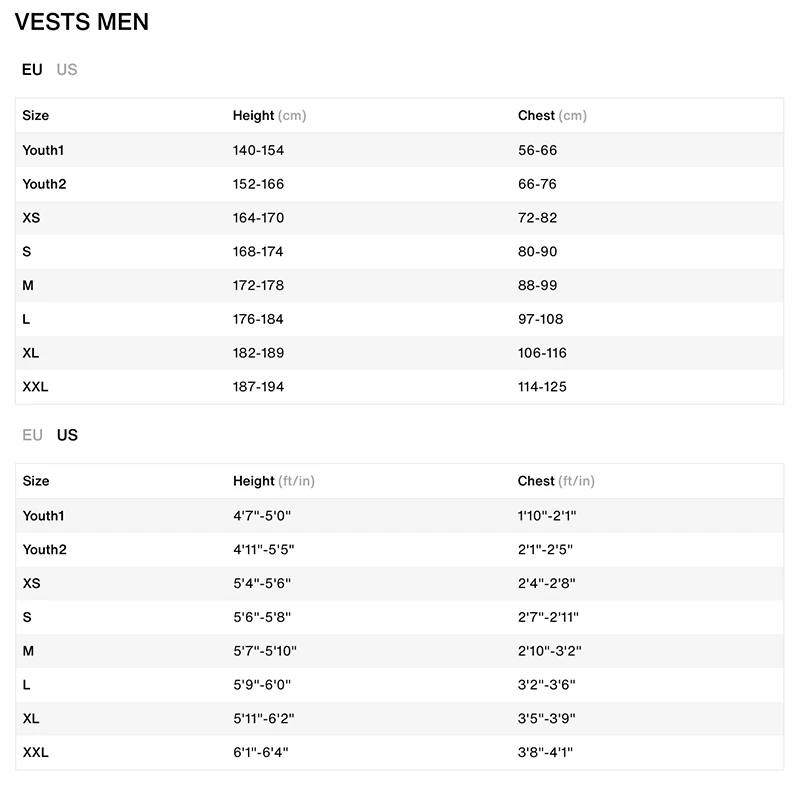Click the Height (cm) column header

click(x=269, y=116)
